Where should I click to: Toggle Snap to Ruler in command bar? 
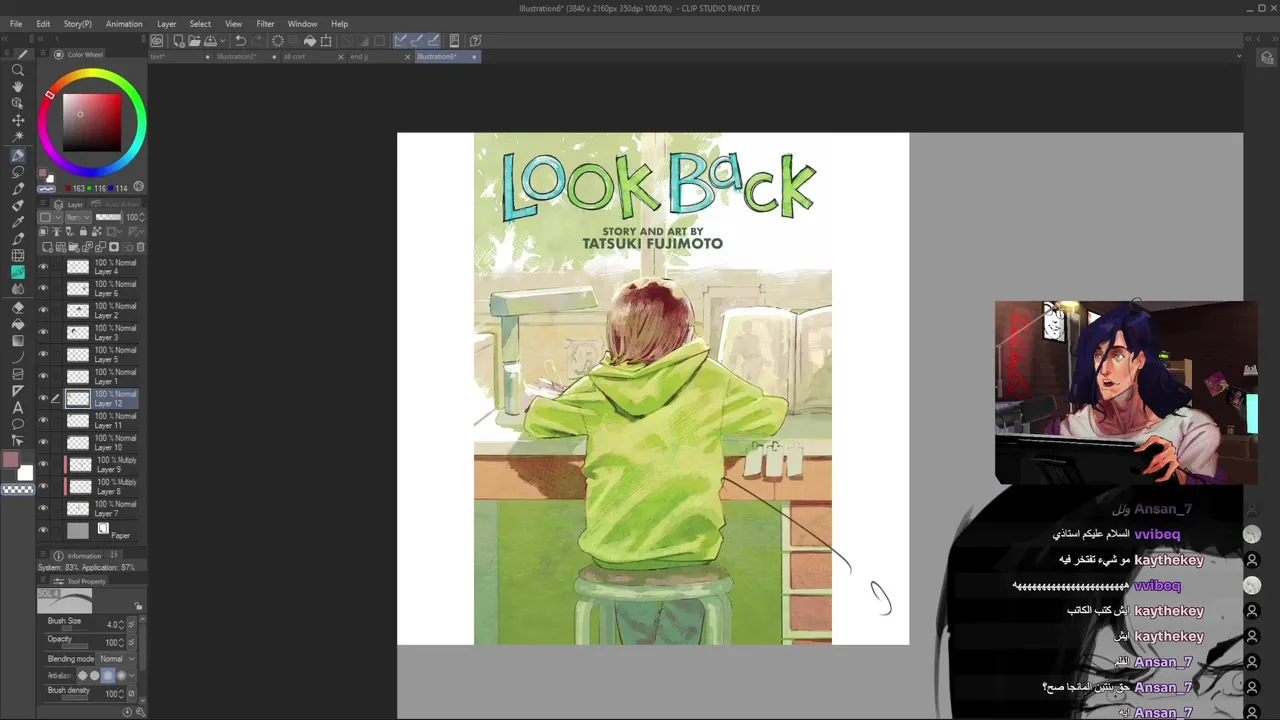[x=400, y=41]
